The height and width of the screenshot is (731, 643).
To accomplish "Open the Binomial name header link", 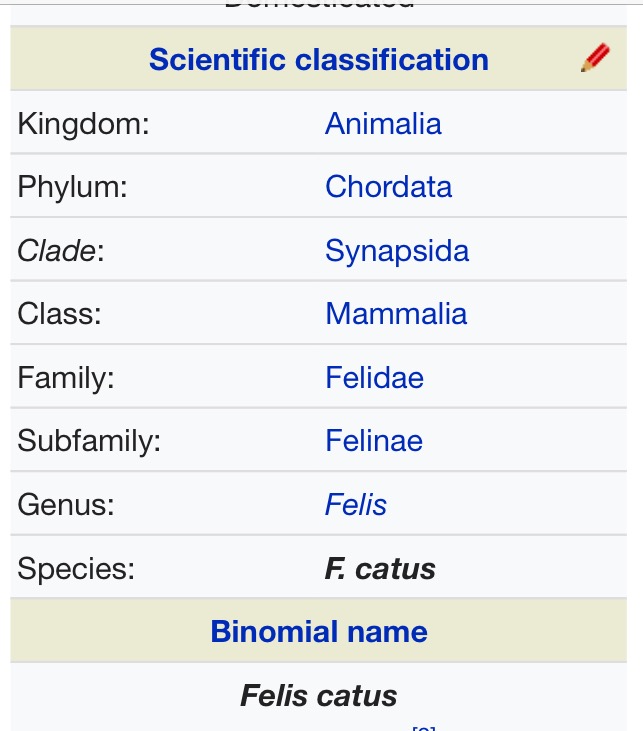I will tap(319, 632).
